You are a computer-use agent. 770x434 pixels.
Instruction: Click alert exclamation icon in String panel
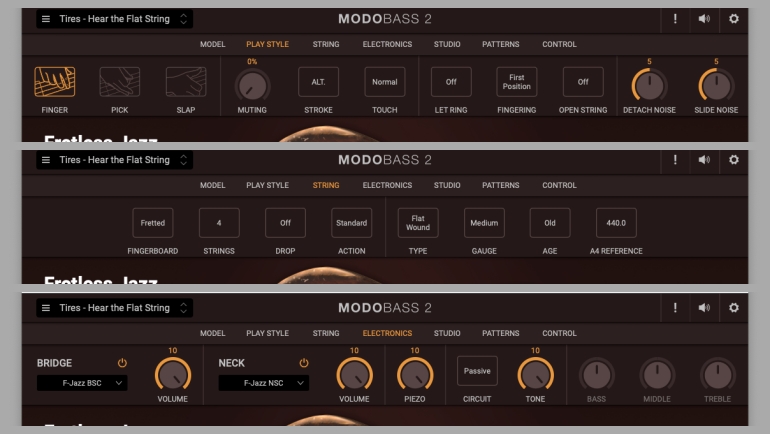pyautogui.click(x=675, y=160)
